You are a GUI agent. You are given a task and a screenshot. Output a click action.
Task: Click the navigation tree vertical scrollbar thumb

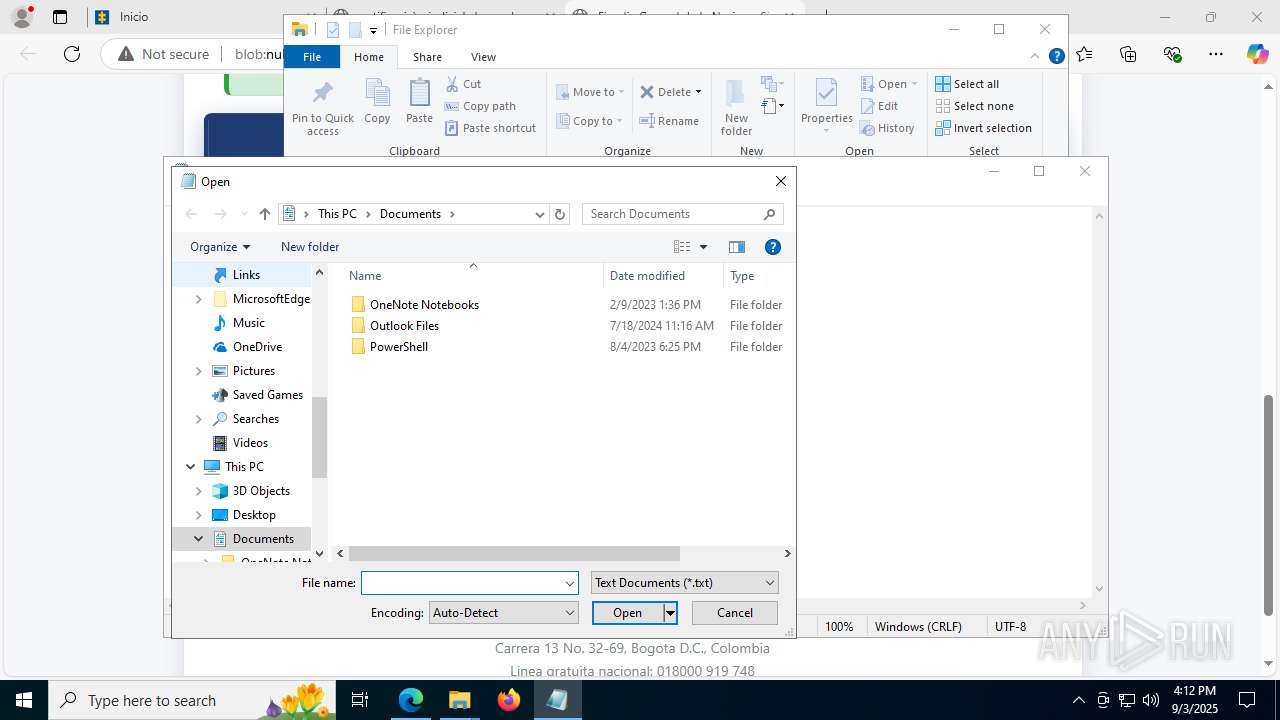(320, 437)
